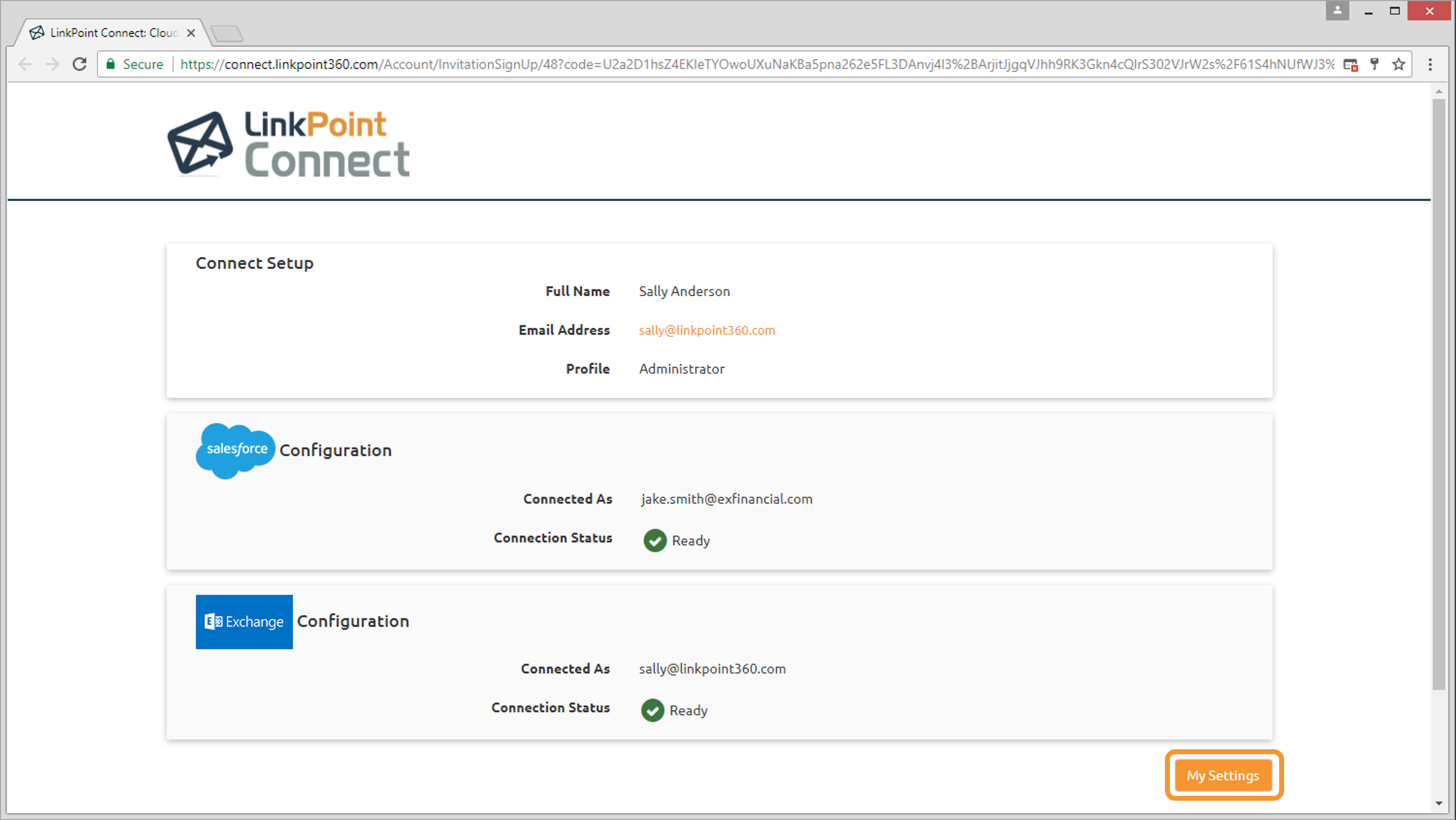Click the 'Connect Setup' heading
The image size is (1456, 820).
pyautogui.click(x=254, y=263)
